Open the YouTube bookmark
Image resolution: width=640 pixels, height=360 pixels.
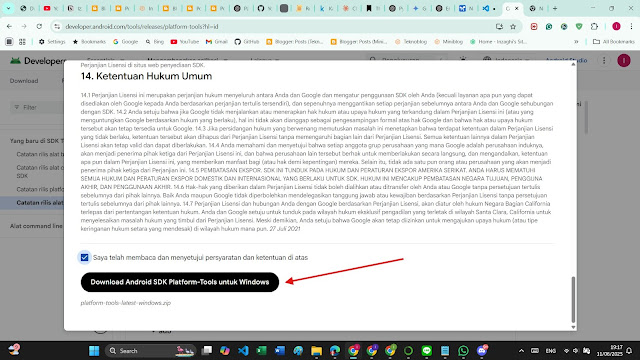pyautogui.click(x=185, y=42)
